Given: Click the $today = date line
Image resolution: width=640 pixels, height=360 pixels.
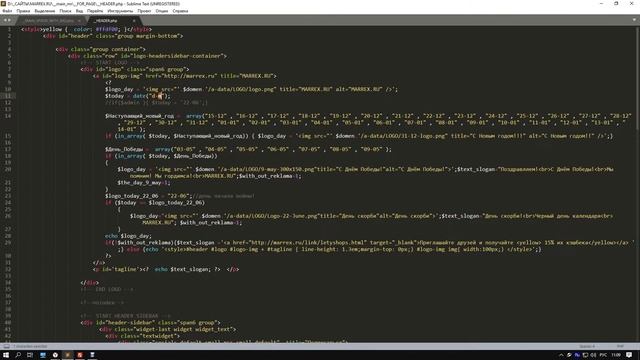Looking at the screenshot, I should (x=138, y=96).
